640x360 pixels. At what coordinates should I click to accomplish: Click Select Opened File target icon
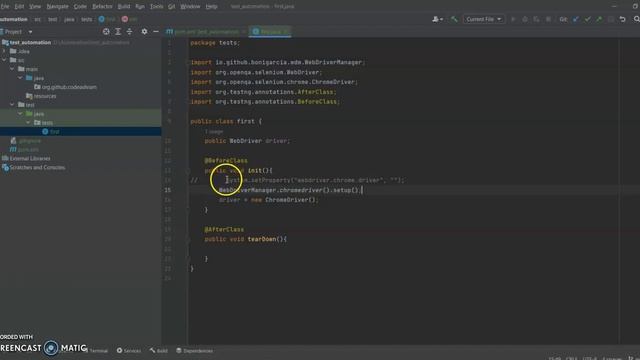point(106,31)
